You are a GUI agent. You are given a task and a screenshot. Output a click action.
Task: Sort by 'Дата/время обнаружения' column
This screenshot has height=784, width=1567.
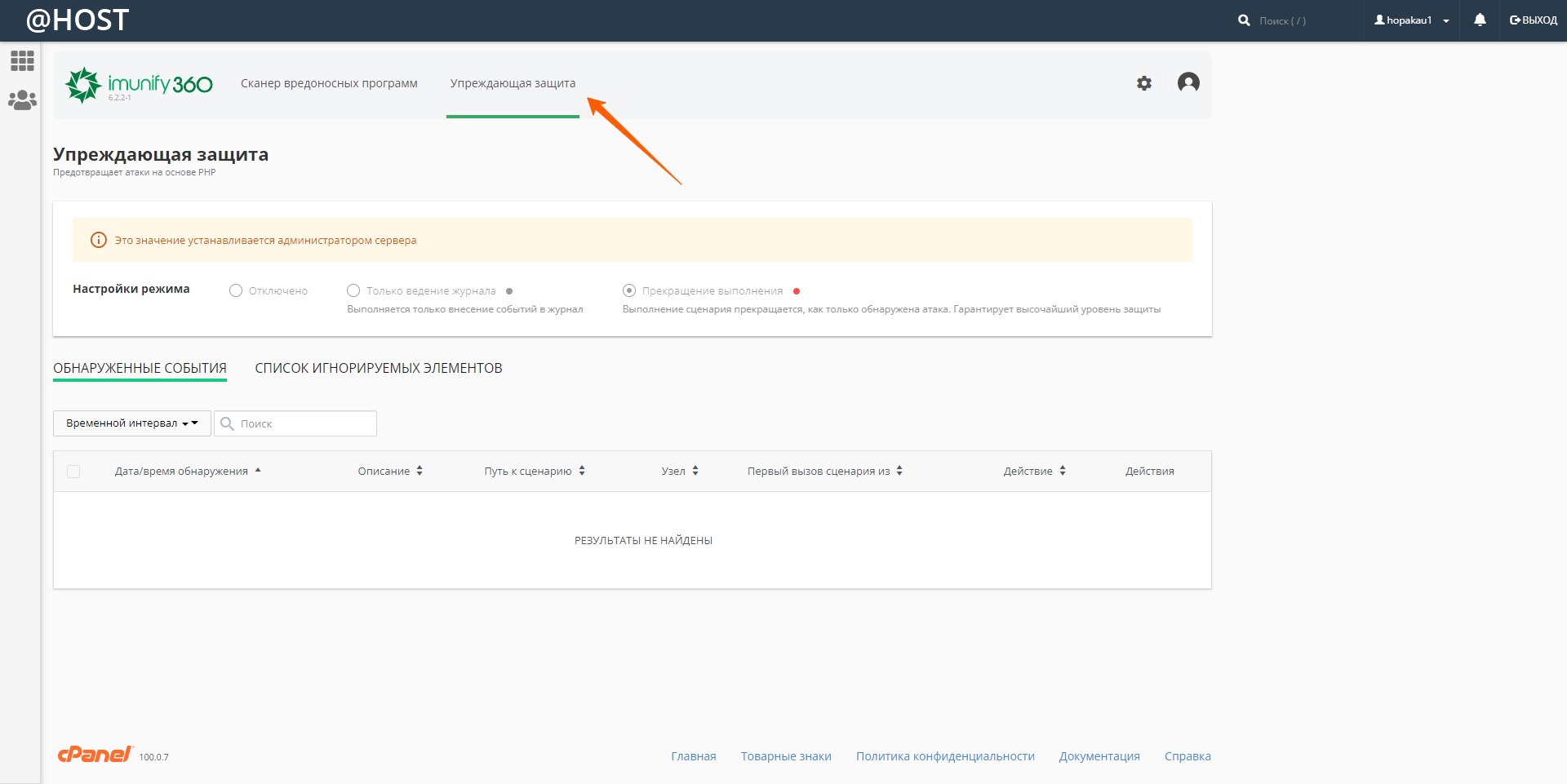[188, 471]
